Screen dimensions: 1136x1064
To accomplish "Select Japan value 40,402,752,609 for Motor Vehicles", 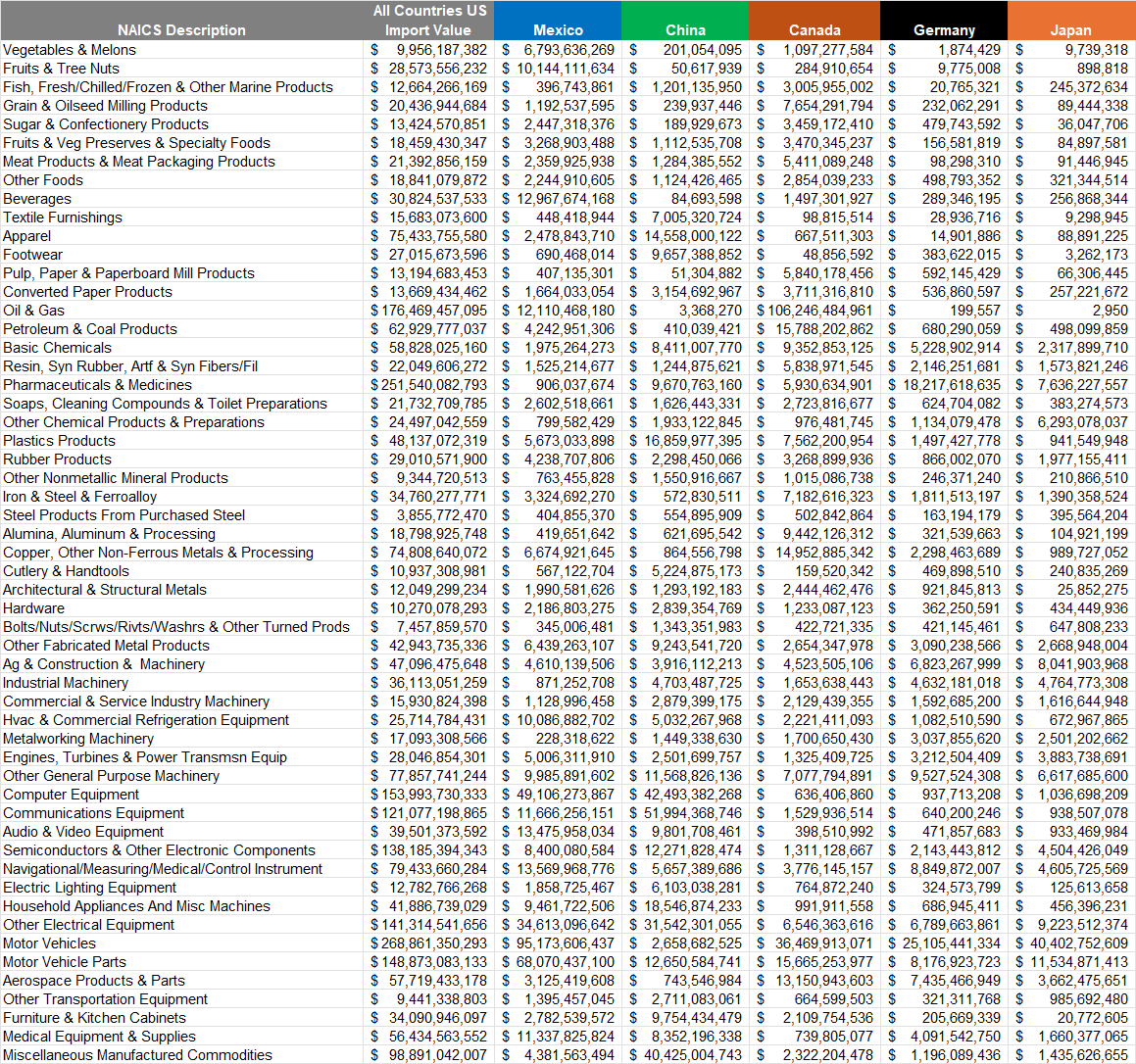I will pos(1071,943).
